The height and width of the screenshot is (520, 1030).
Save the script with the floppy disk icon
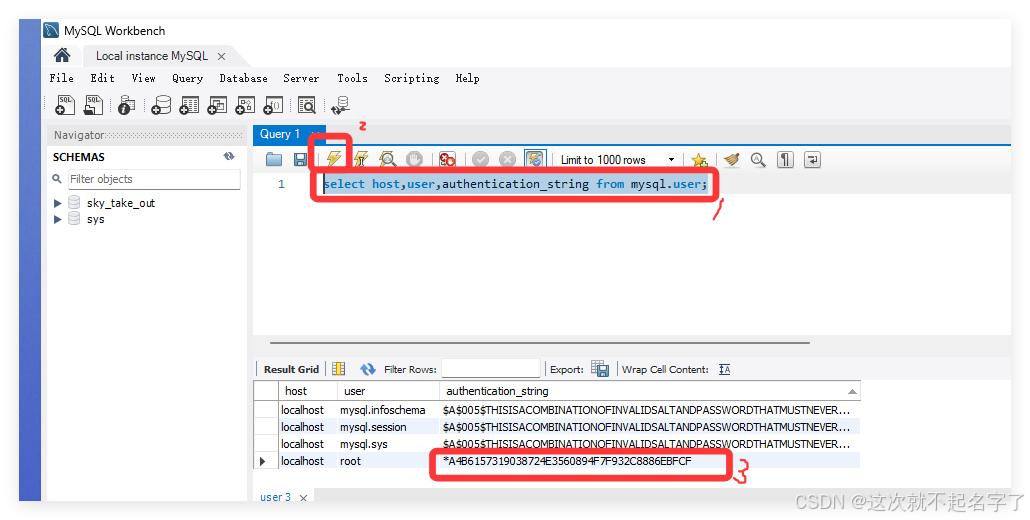pos(300,160)
